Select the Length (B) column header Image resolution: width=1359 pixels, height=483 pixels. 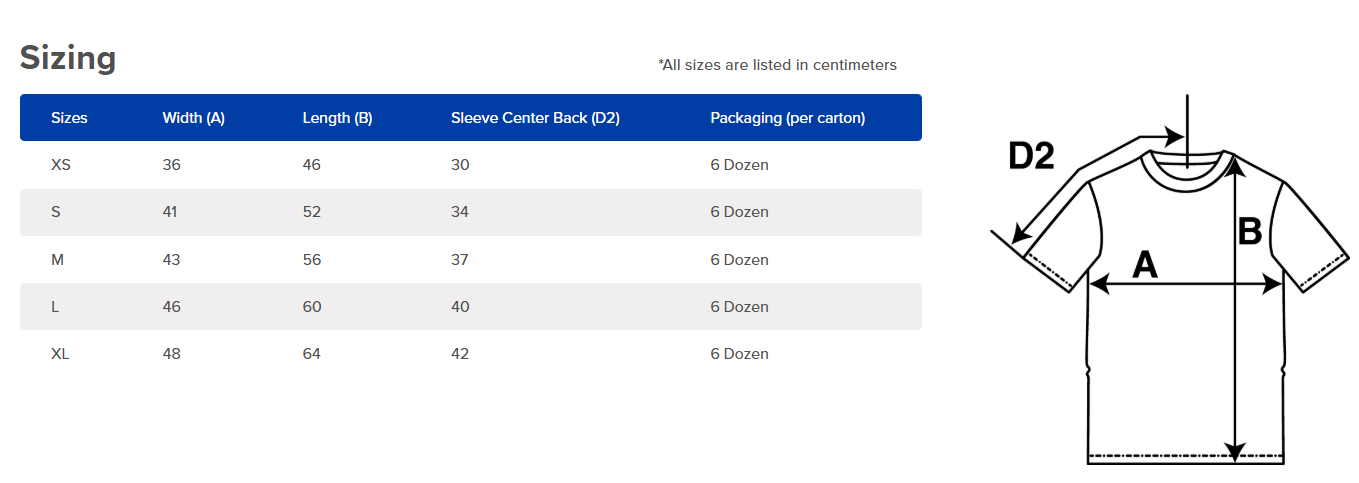pos(337,118)
